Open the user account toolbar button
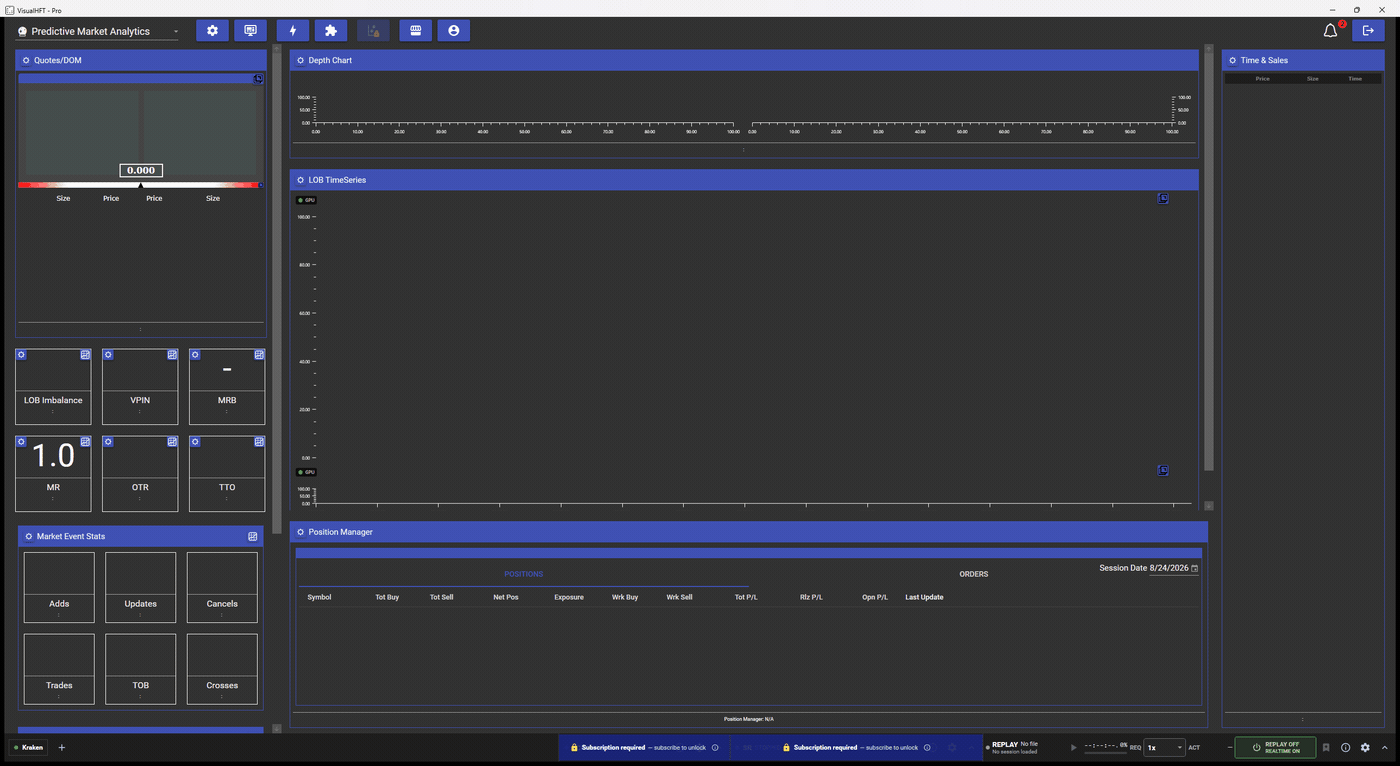 pos(453,31)
